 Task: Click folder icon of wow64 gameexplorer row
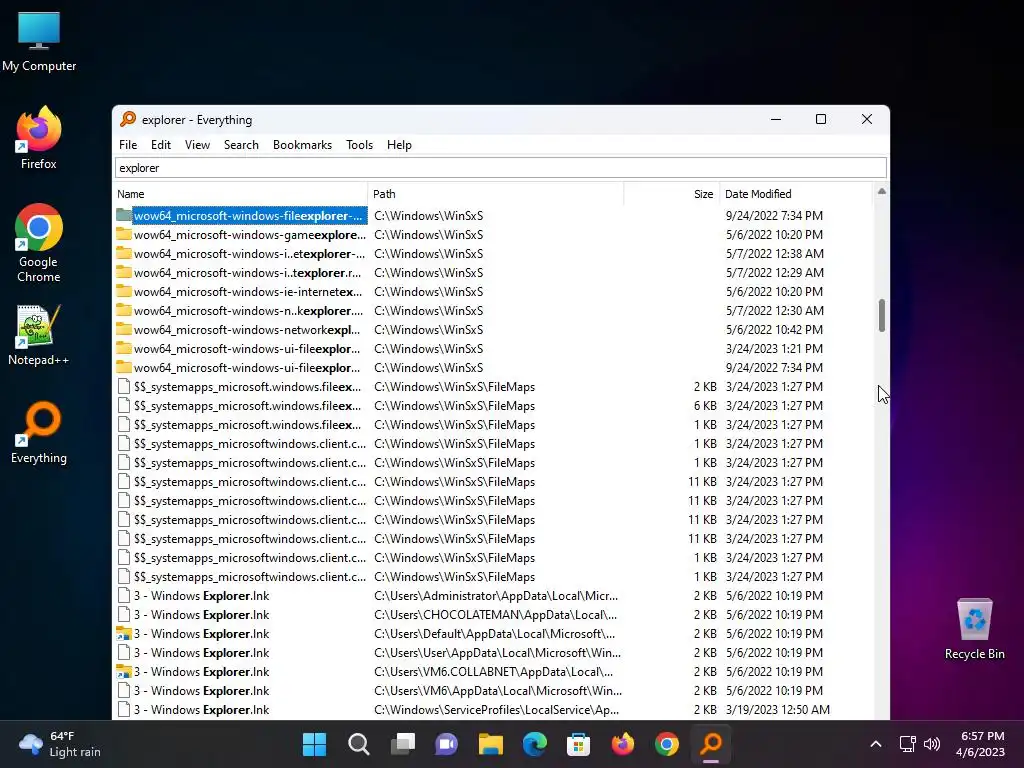[123, 234]
